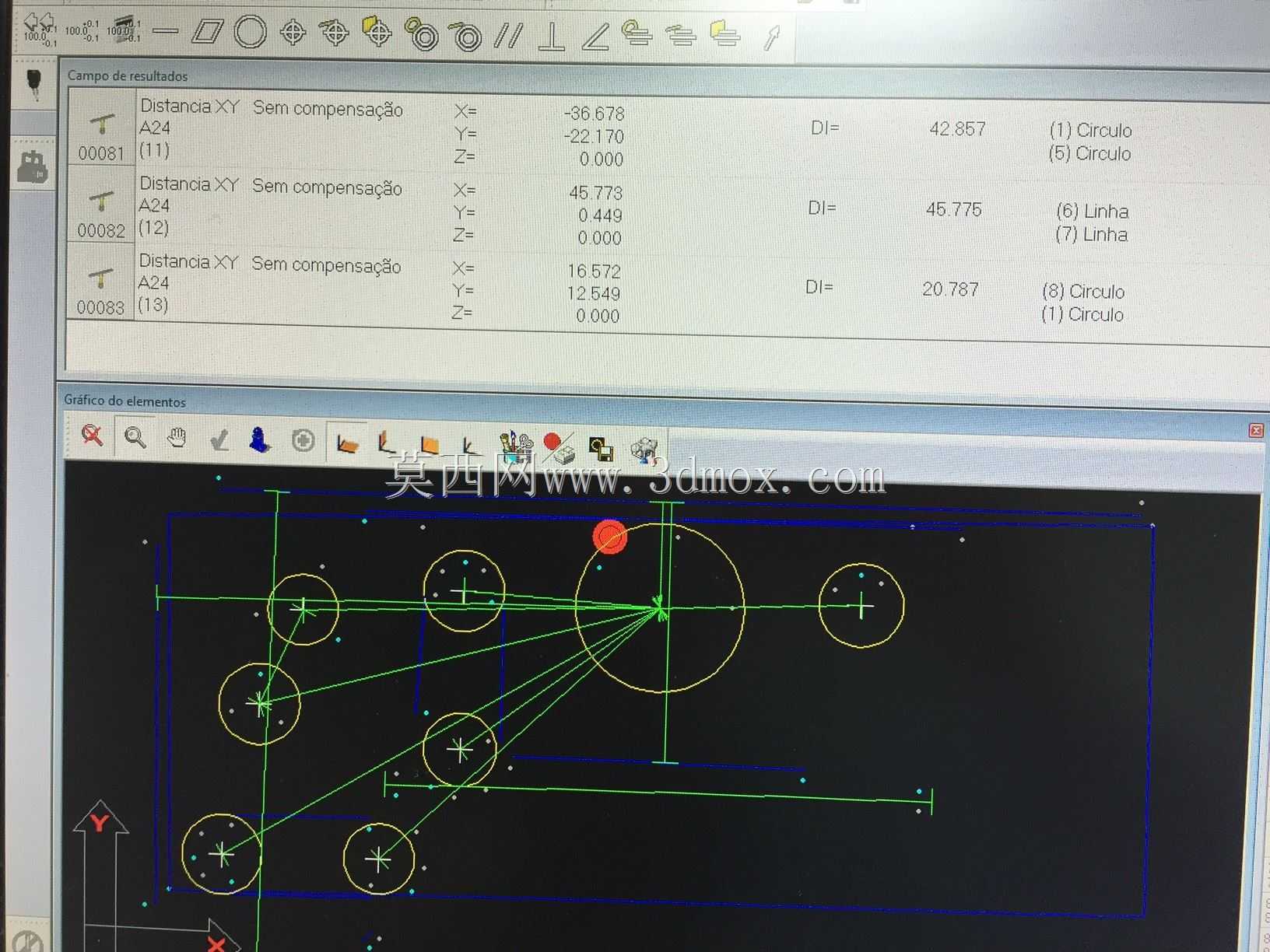1270x952 pixels.
Task: Click the DI value 42.857
Action: point(957,128)
